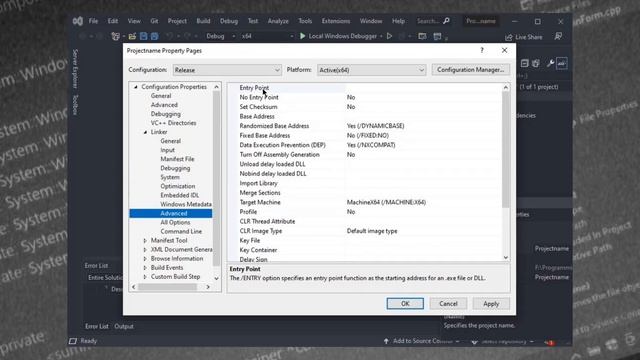Click the OK button
Screen dimensions: 640x360
[405, 304]
